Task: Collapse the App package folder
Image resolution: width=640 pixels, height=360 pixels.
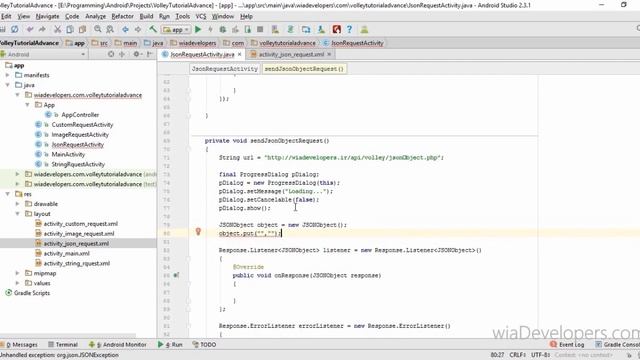Action: tap(27, 105)
